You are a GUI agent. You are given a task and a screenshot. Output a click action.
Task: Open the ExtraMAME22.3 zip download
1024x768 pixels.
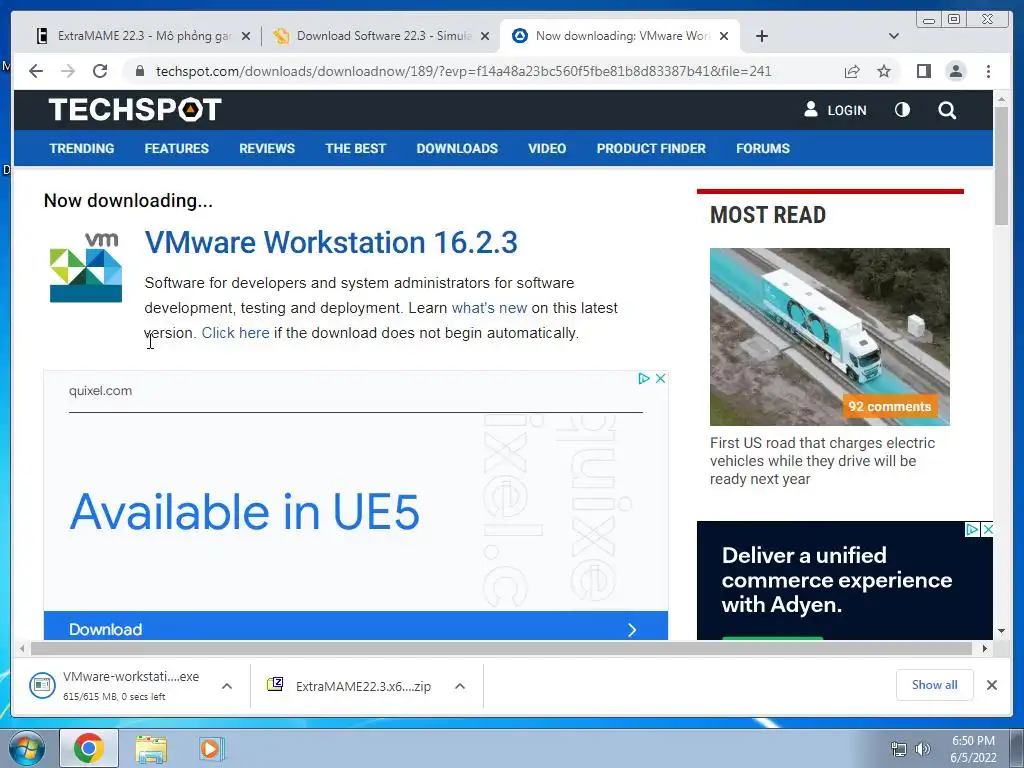point(349,686)
